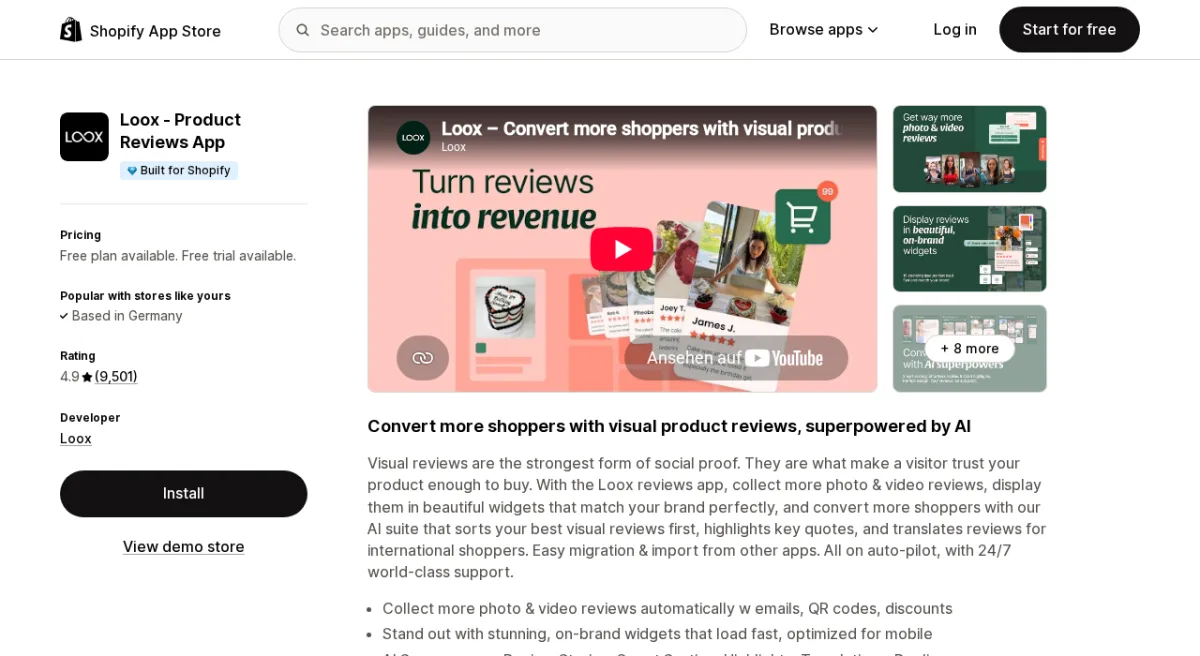Click the search magnifier icon
The width and height of the screenshot is (1200, 656).
[303, 30]
